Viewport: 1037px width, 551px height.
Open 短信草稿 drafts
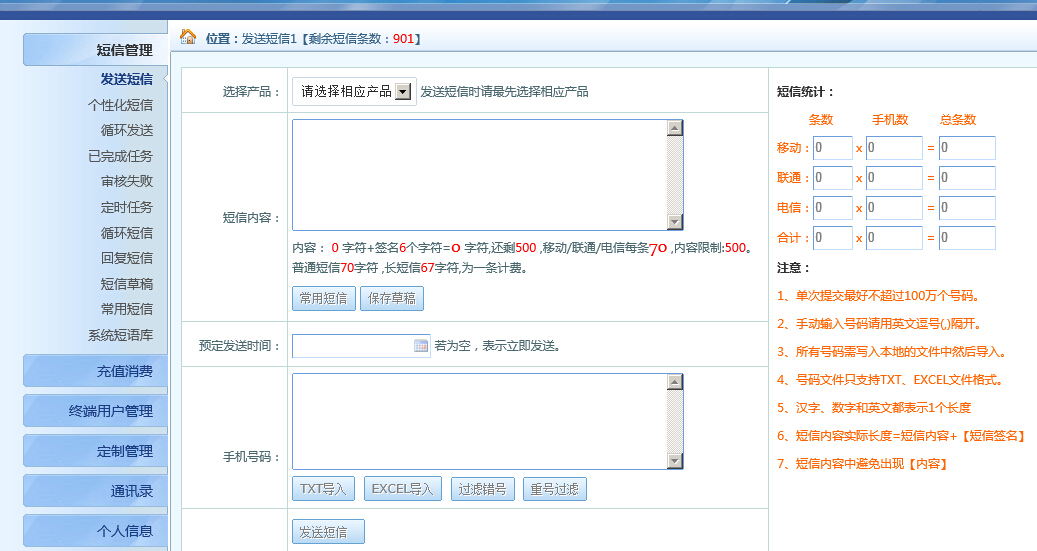(x=126, y=284)
